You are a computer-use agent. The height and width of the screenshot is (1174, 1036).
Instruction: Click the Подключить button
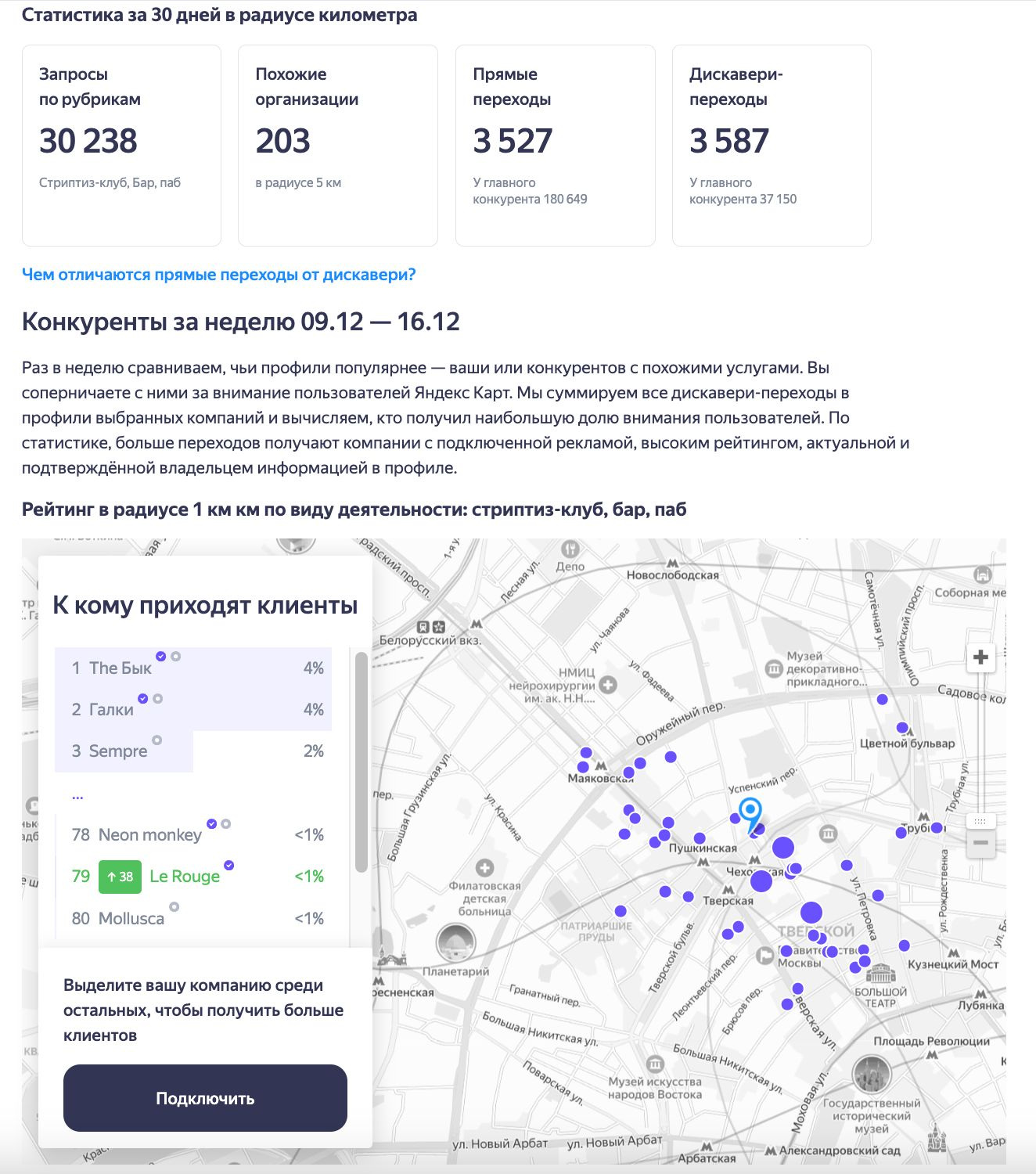point(205,1098)
